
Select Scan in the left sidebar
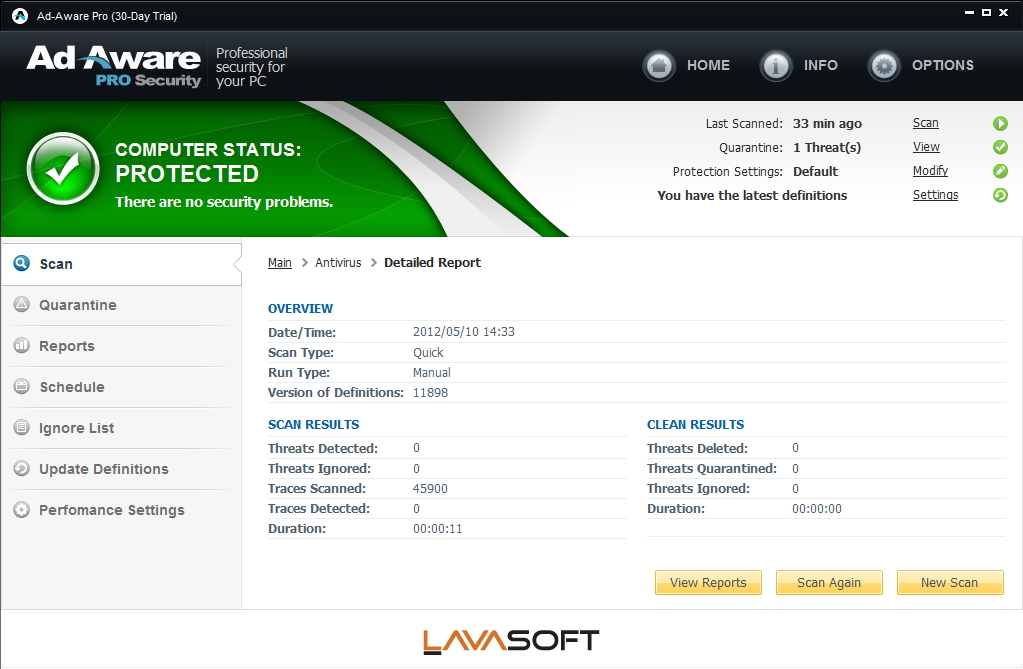pos(121,264)
